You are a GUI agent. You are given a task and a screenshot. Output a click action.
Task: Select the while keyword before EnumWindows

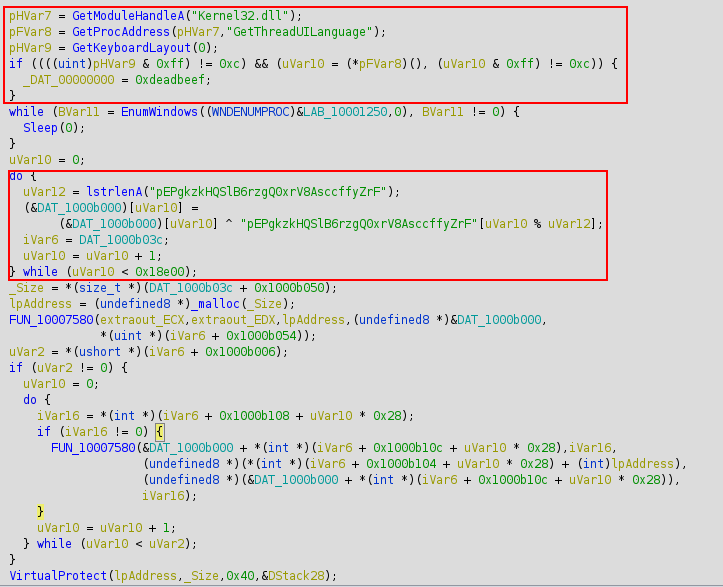pyautogui.click(x=26, y=112)
